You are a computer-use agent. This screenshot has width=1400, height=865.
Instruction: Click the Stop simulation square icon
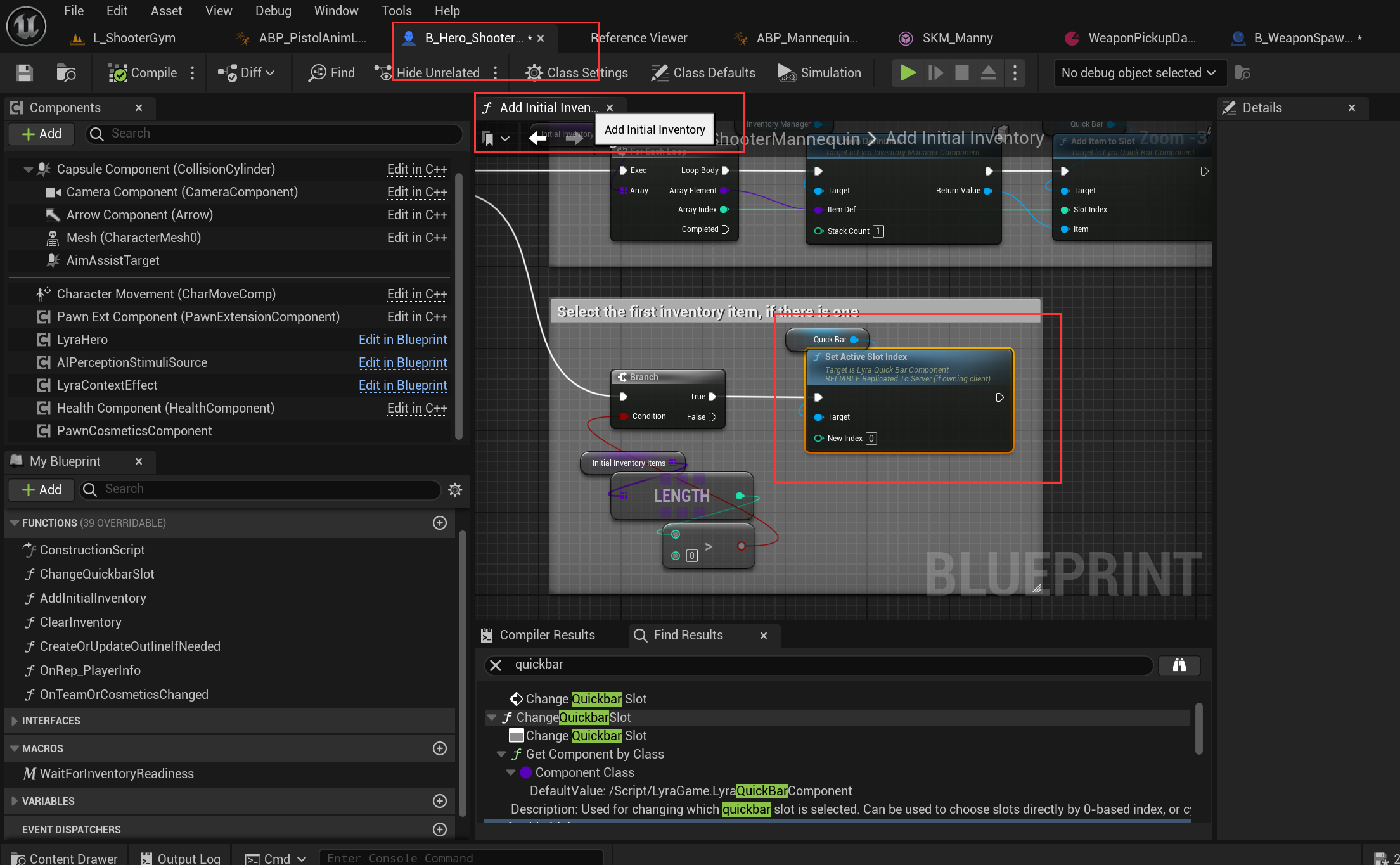[x=961, y=73]
